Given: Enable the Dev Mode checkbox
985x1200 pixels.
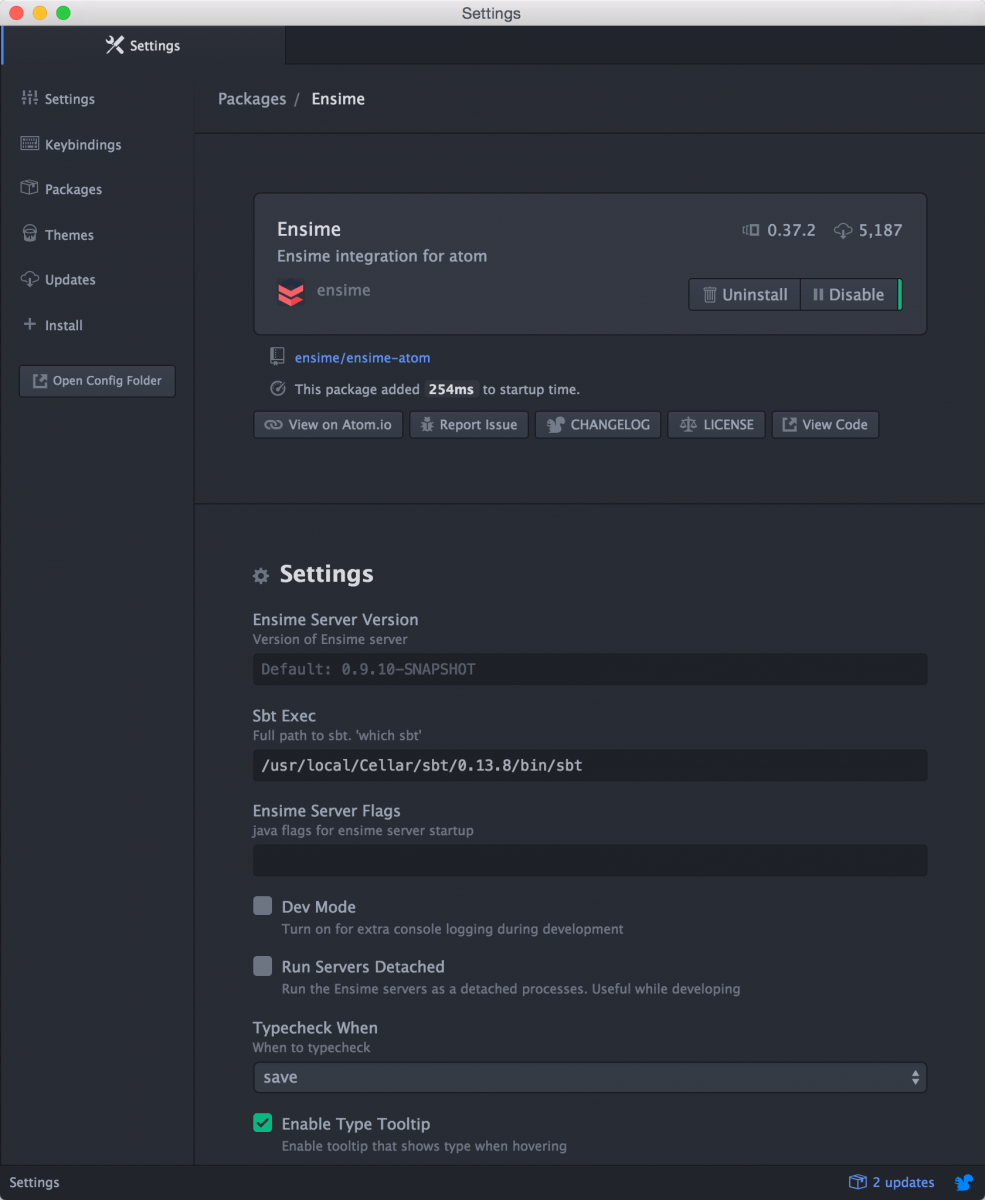Looking at the screenshot, I should [262, 906].
